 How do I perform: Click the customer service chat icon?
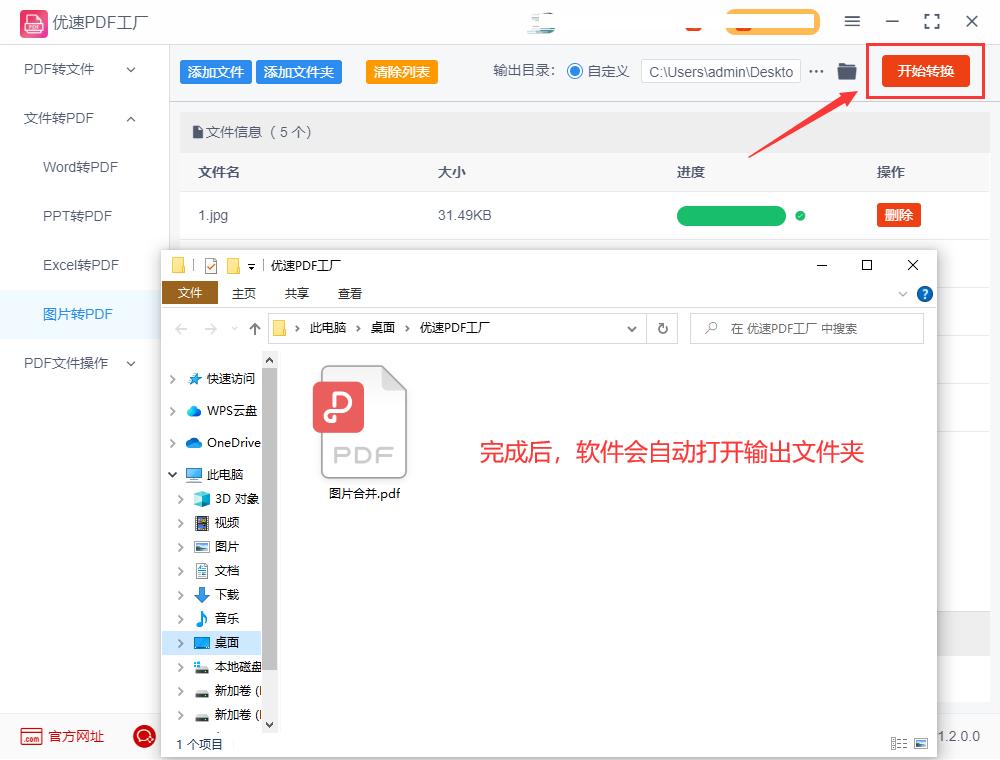pos(144,736)
